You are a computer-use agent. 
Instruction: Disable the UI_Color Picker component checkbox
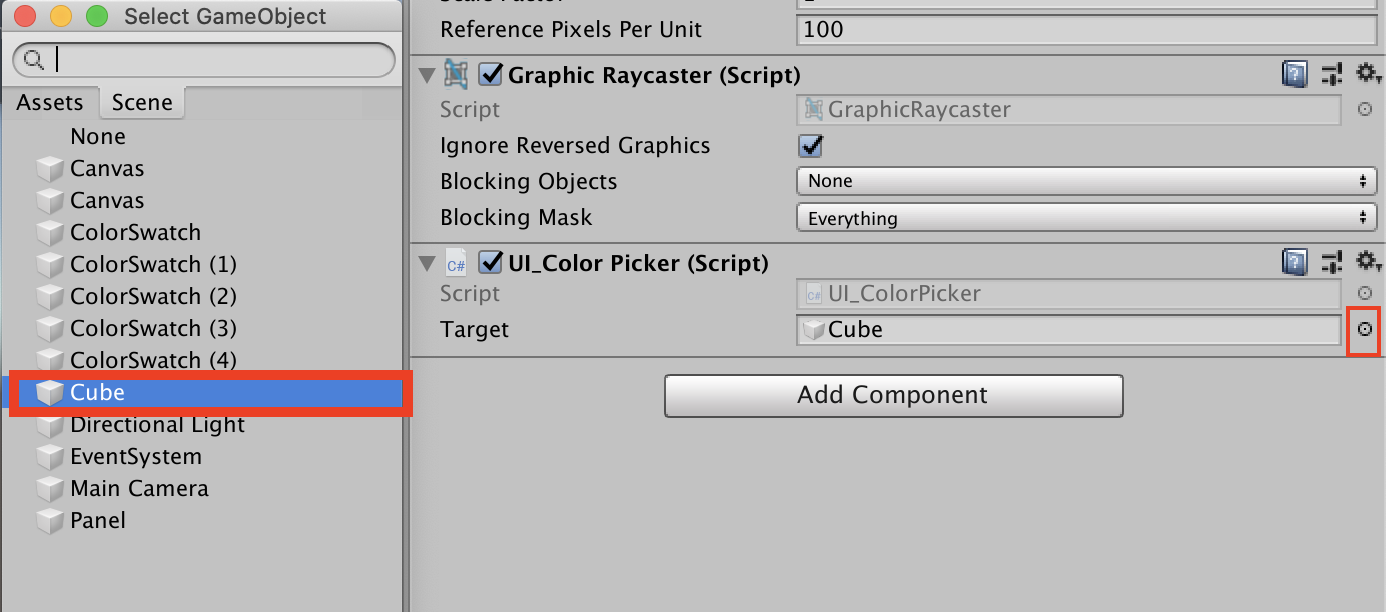point(490,263)
